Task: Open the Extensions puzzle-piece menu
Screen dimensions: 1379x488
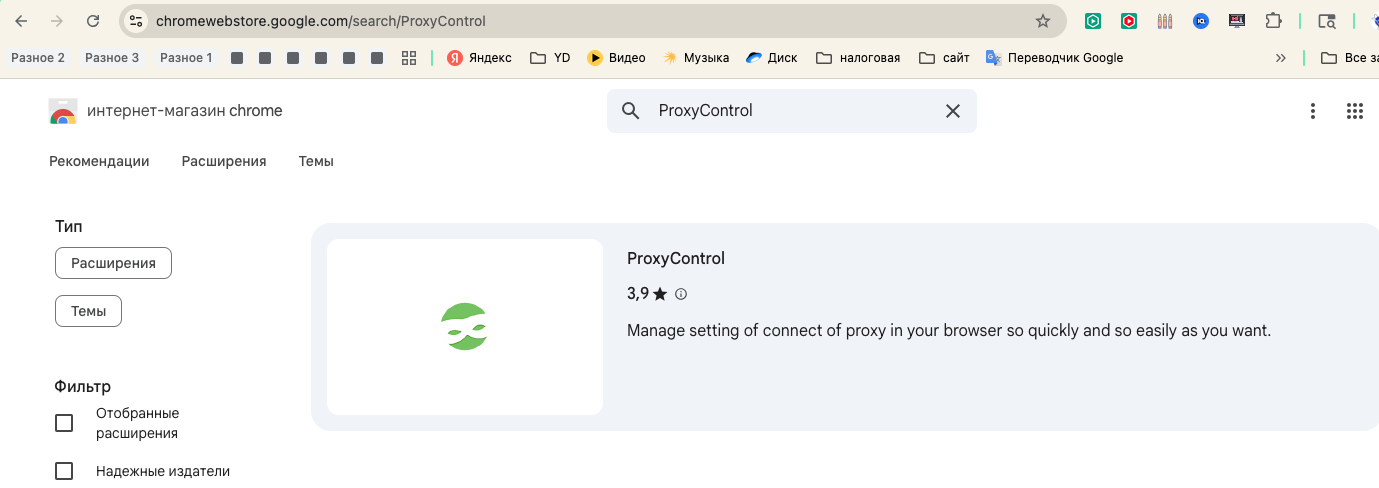Action: 1273,21
